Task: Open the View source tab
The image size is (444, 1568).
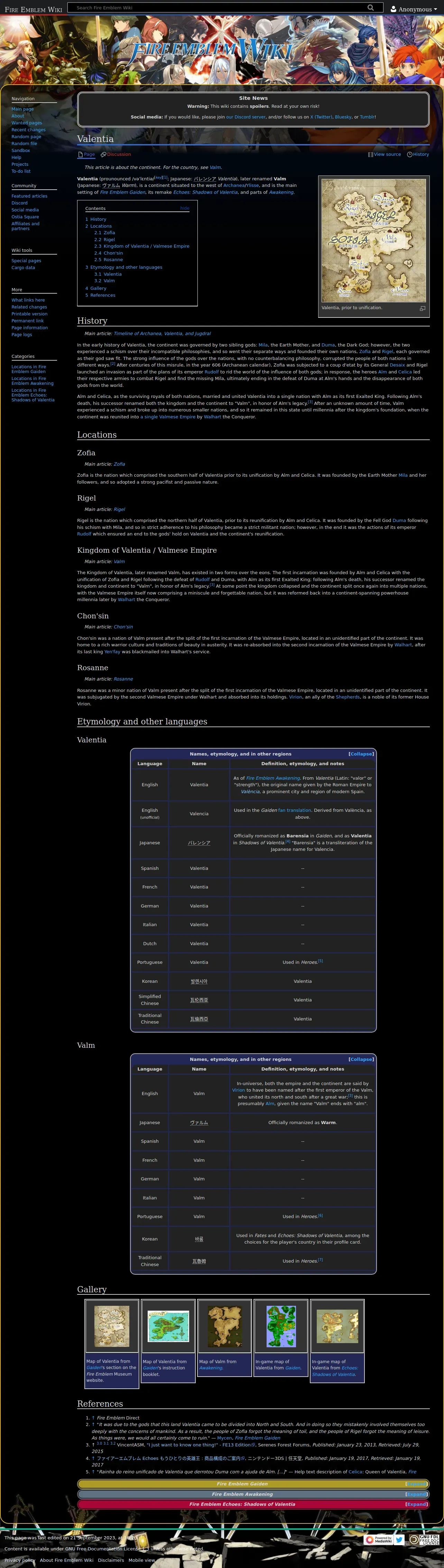Action: coord(387,155)
